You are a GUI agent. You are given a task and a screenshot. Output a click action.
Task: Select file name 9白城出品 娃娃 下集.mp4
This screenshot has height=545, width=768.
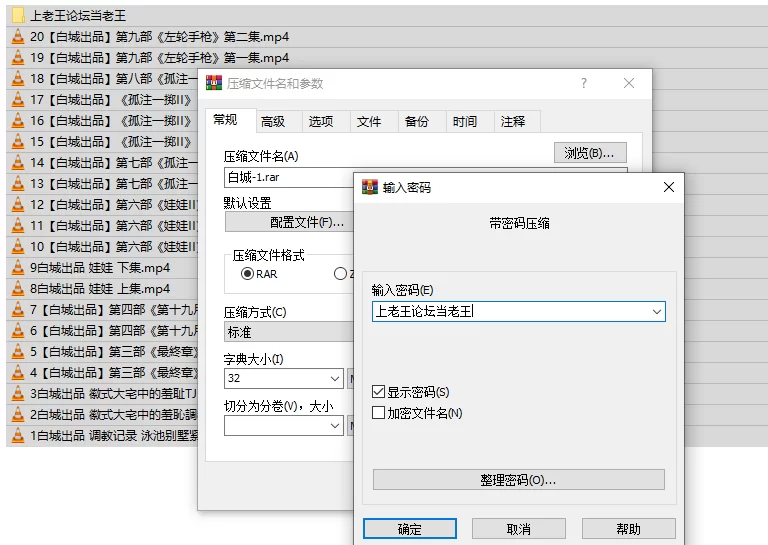click(x=100, y=268)
